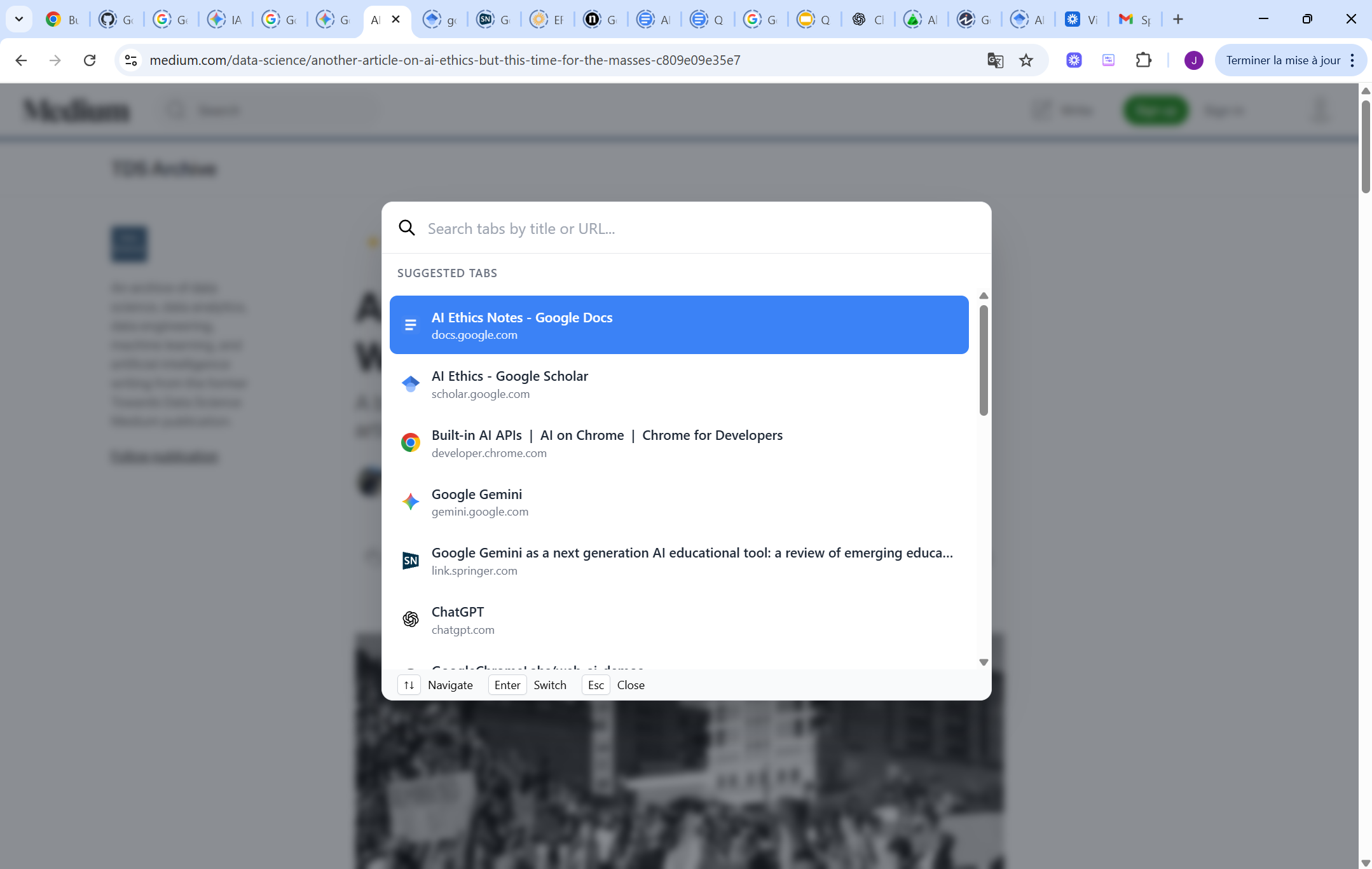Open Chrome three-dot menu
This screenshot has width=1372, height=869.
tap(1352, 60)
